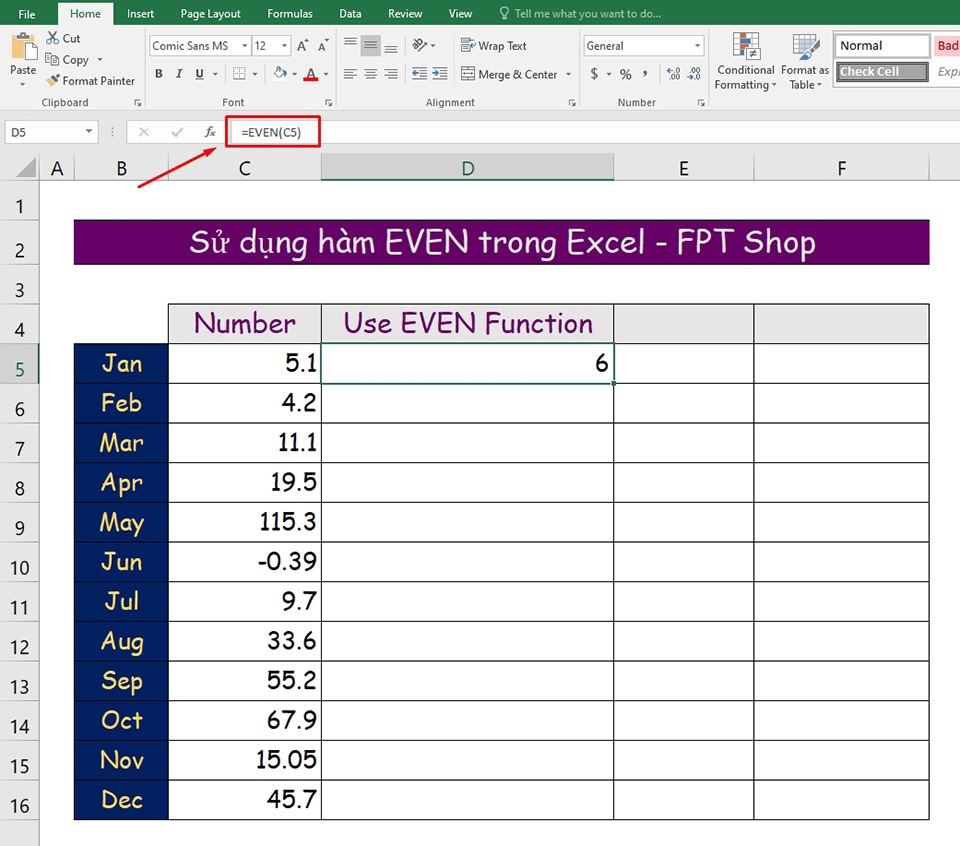Click the Paste clipboard icon
The height and width of the screenshot is (846, 960).
click(x=23, y=47)
